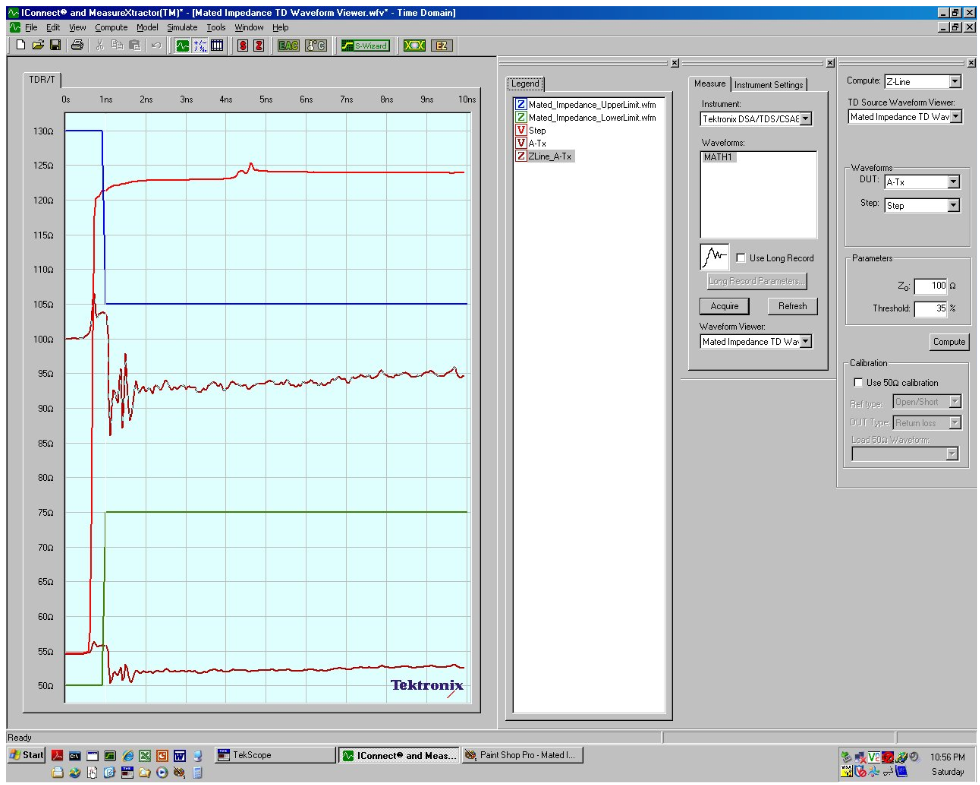Open the Load 50Ω Waveform dropdown
This screenshot has height=785, width=980.
click(x=952, y=454)
